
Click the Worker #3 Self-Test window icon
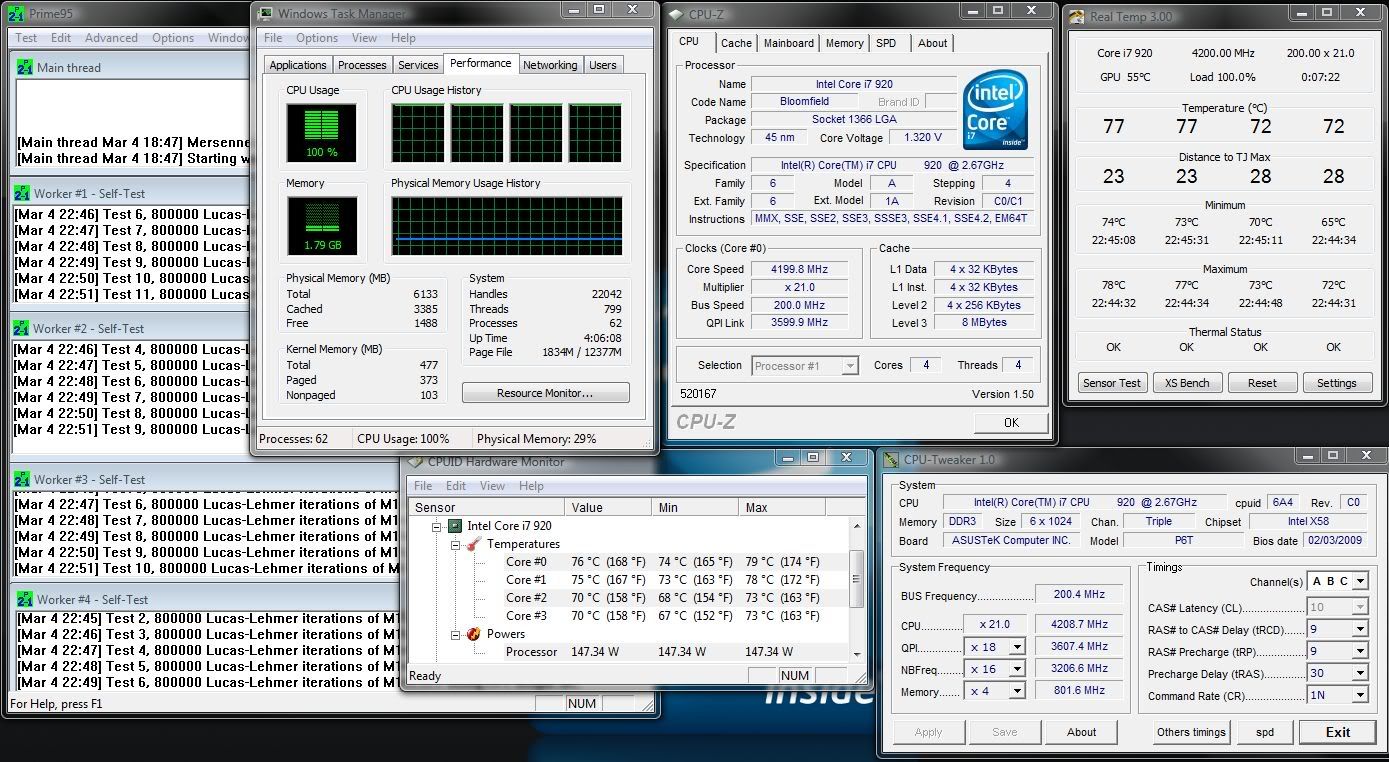click(x=21, y=479)
